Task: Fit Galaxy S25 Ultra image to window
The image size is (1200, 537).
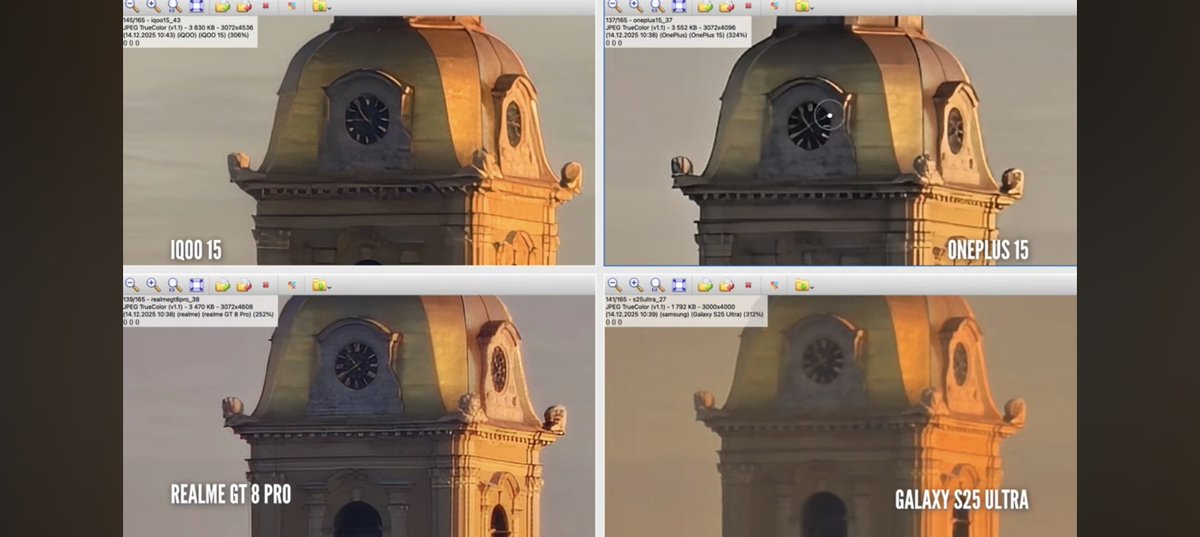Action: [678, 285]
